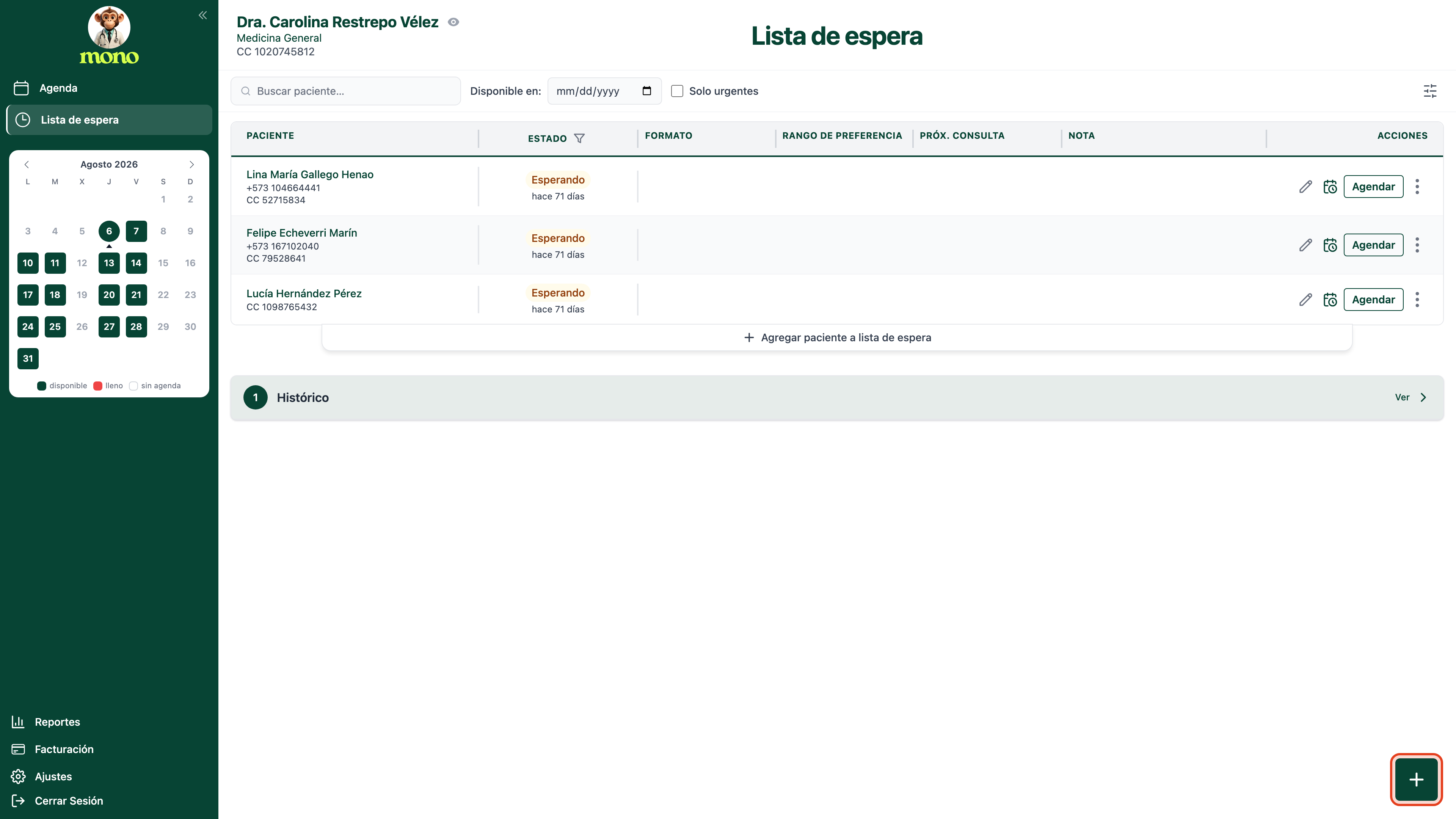Click the floating green plus button
The width and height of the screenshot is (1456, 819).
(x=1416, y=780)
